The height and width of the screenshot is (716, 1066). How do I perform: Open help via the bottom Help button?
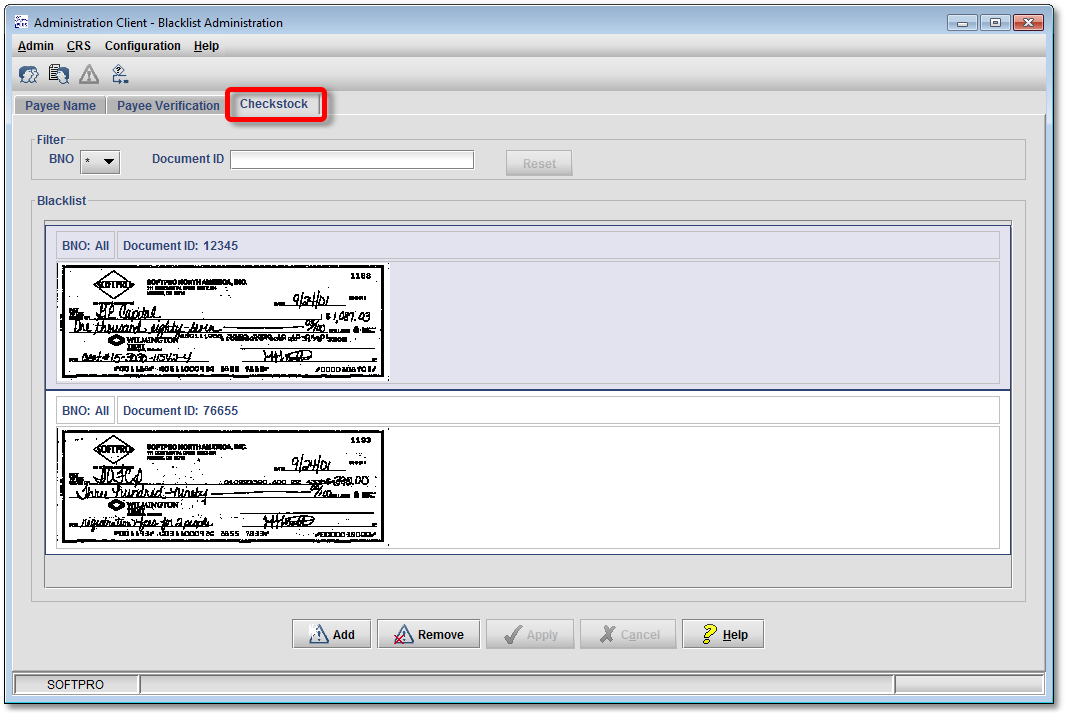click(723, 634)
